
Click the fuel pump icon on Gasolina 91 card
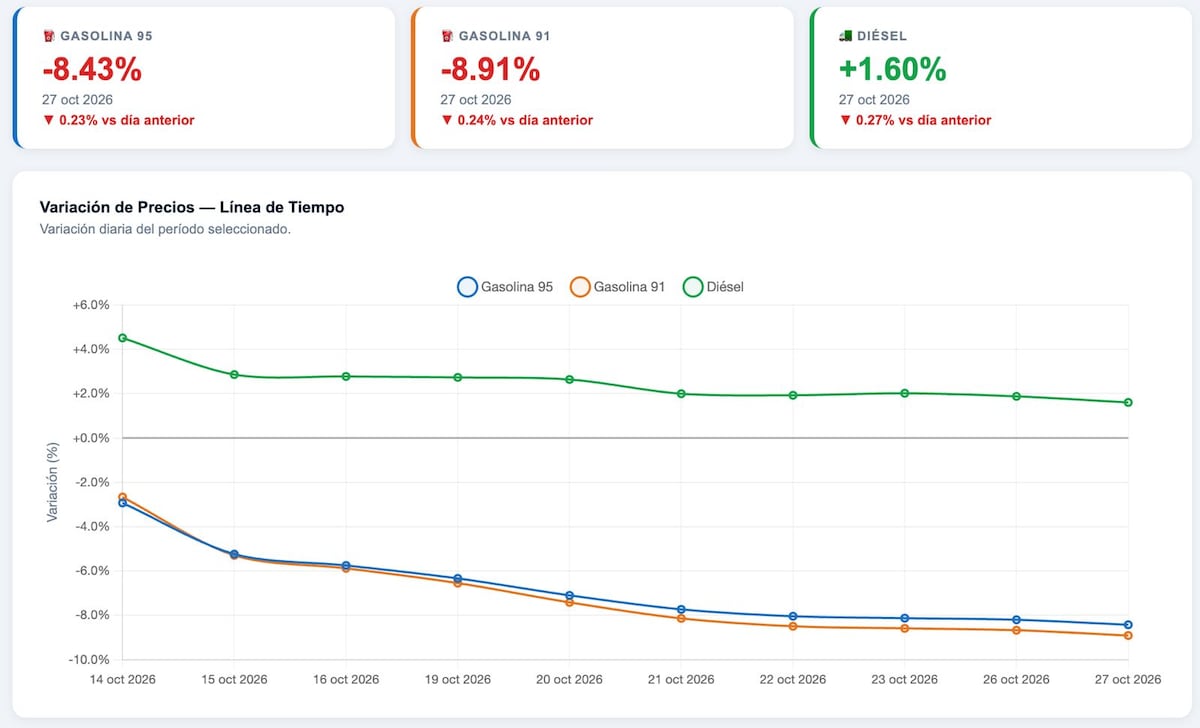[447, 36]
